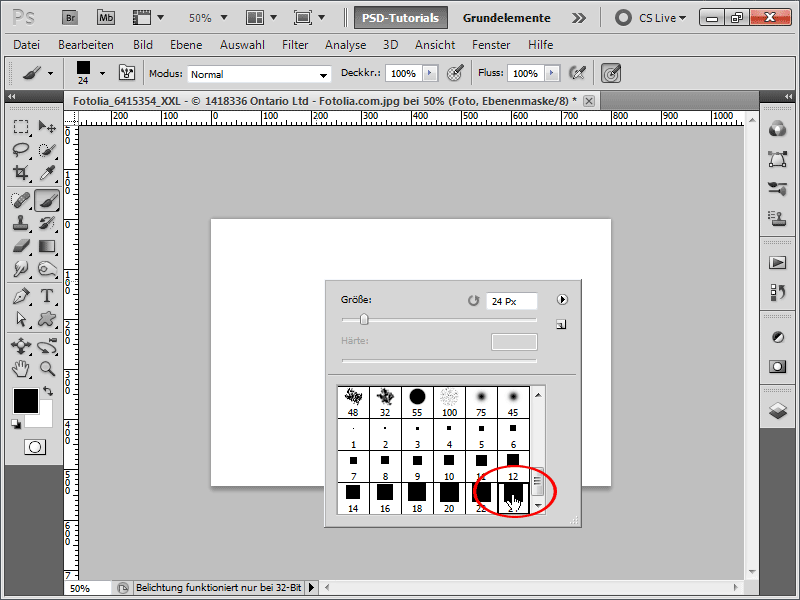800x600 pixels.
Task: Select the Gradient tool
Action: 47,246
